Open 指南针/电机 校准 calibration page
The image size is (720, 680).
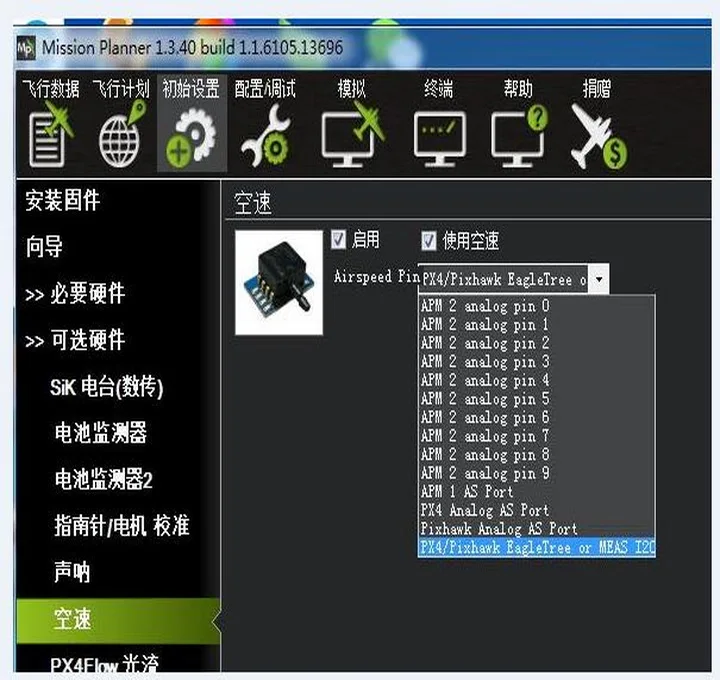122,526
